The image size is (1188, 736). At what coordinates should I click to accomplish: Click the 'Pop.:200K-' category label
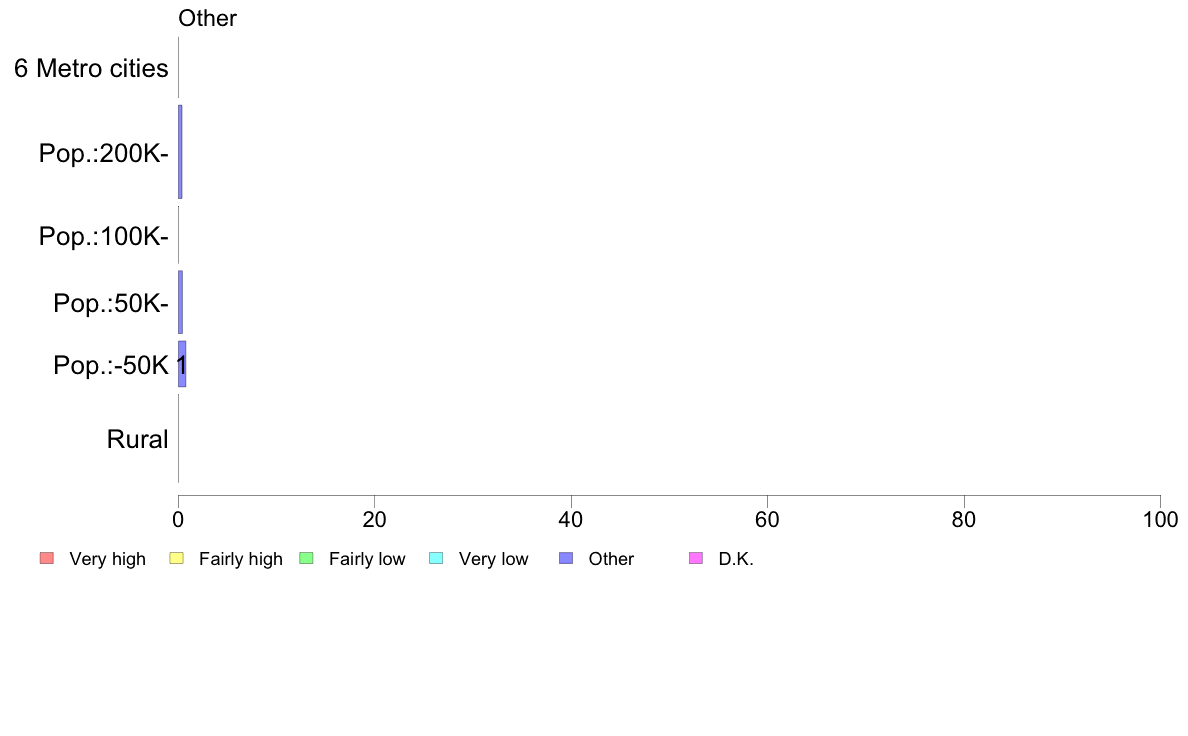(x=103, y=154)
